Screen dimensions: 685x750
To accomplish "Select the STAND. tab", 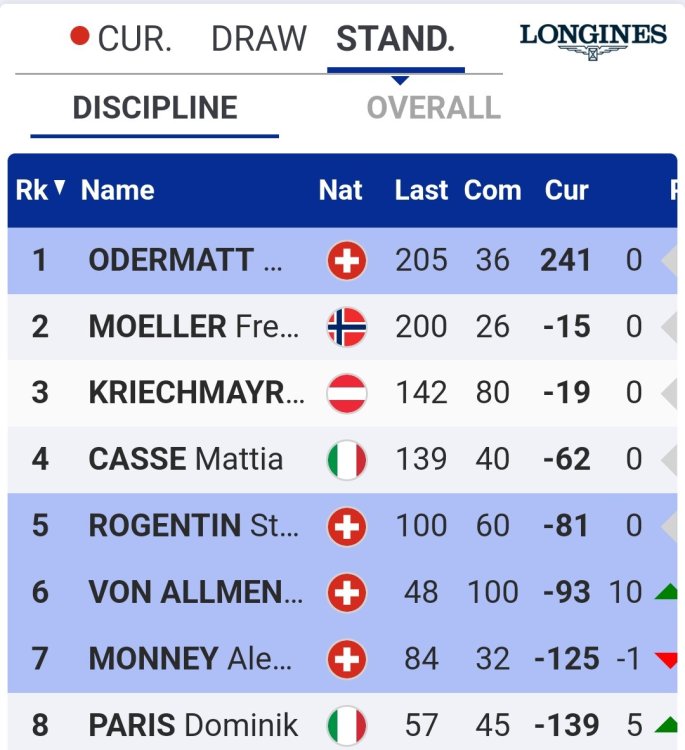I will pyautogui.click(x=395, y=39).
